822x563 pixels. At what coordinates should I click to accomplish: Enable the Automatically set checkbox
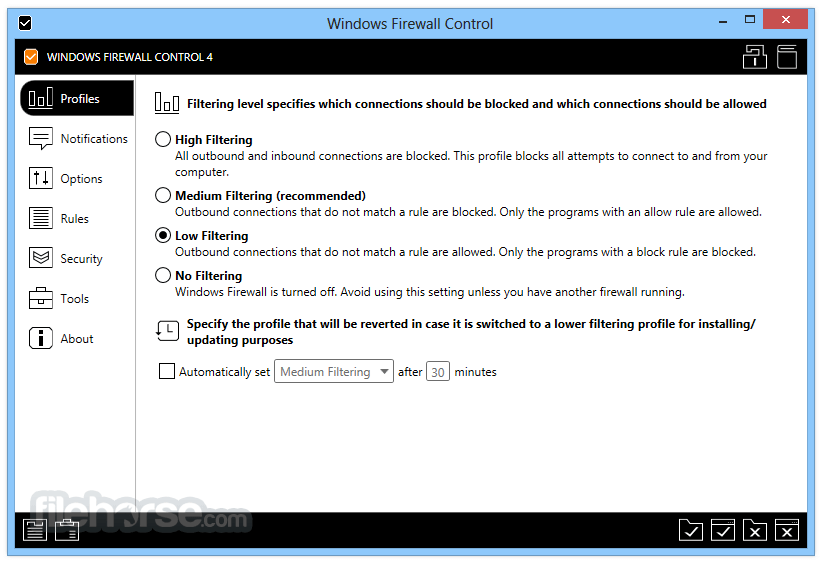(167, 371)
